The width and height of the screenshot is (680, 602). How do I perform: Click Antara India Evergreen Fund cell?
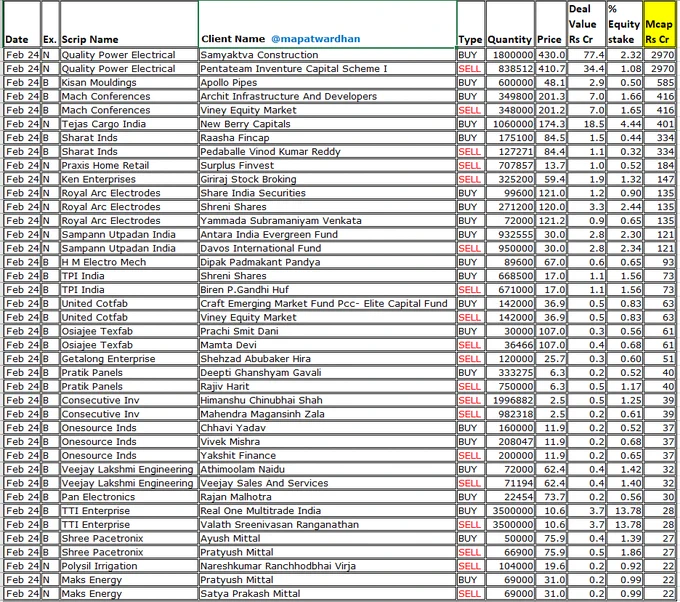click(327, 235)
